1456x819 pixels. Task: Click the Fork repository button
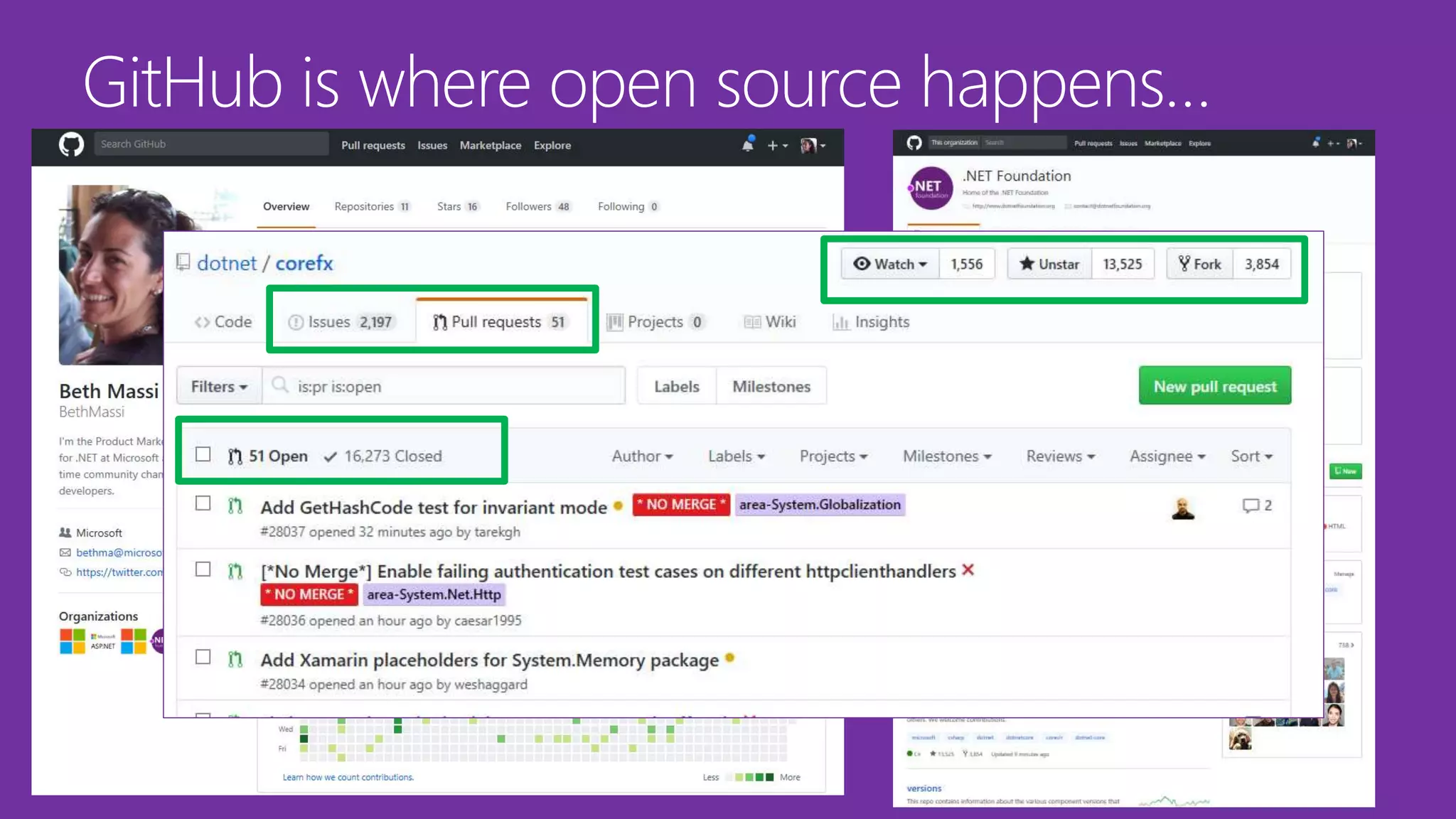[1200, 264]
